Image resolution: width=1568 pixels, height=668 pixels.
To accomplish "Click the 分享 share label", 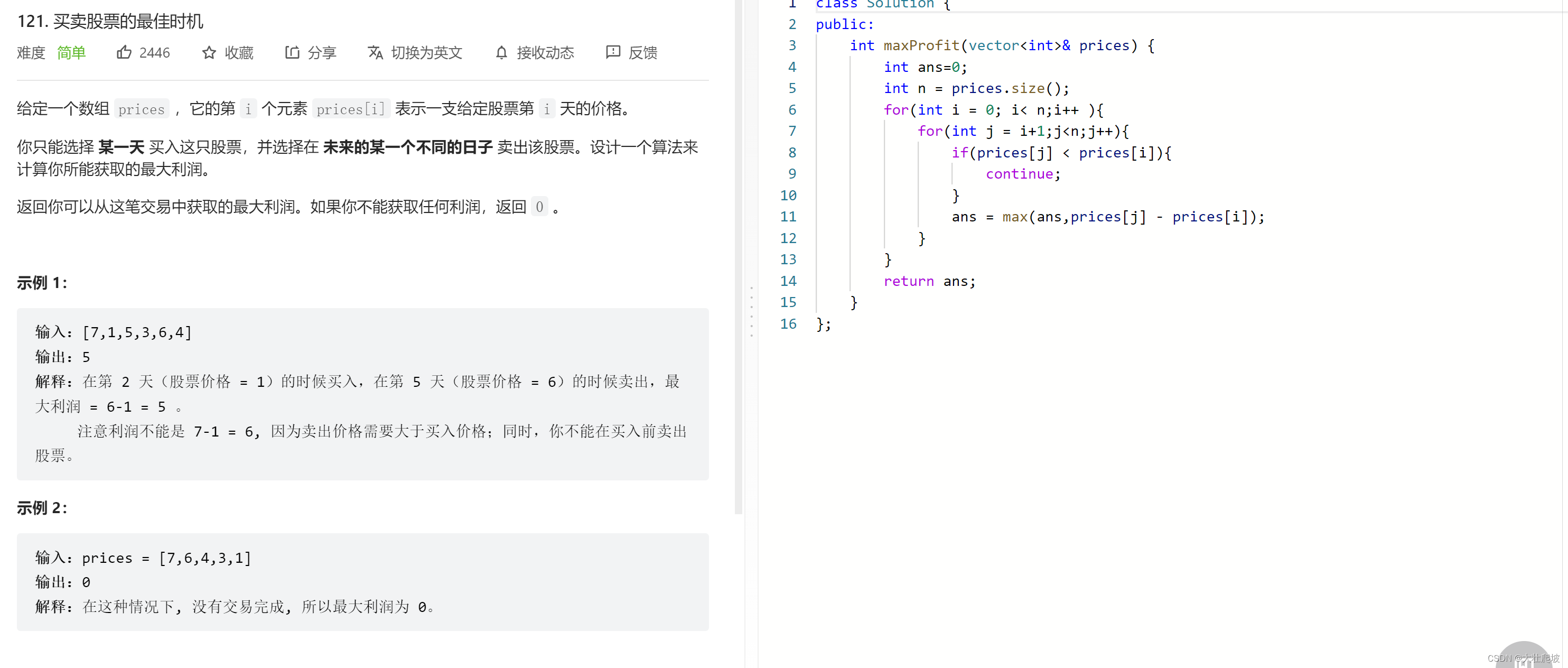I will coord(322,53).
